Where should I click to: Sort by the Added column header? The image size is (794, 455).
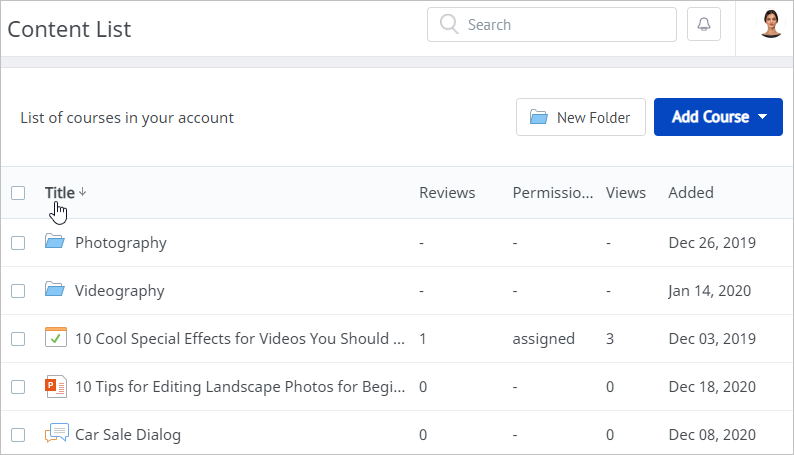tap(691, 192)
